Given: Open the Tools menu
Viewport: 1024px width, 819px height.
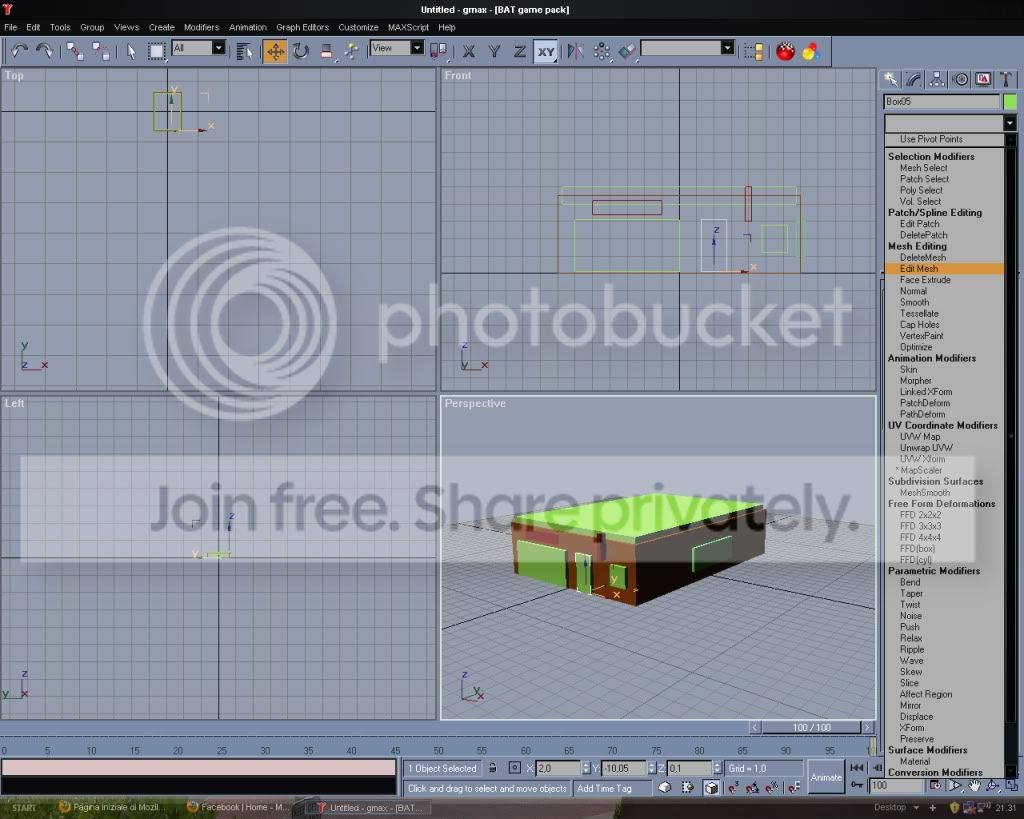Looking at the screenshot, I should [x=60, y=27].
